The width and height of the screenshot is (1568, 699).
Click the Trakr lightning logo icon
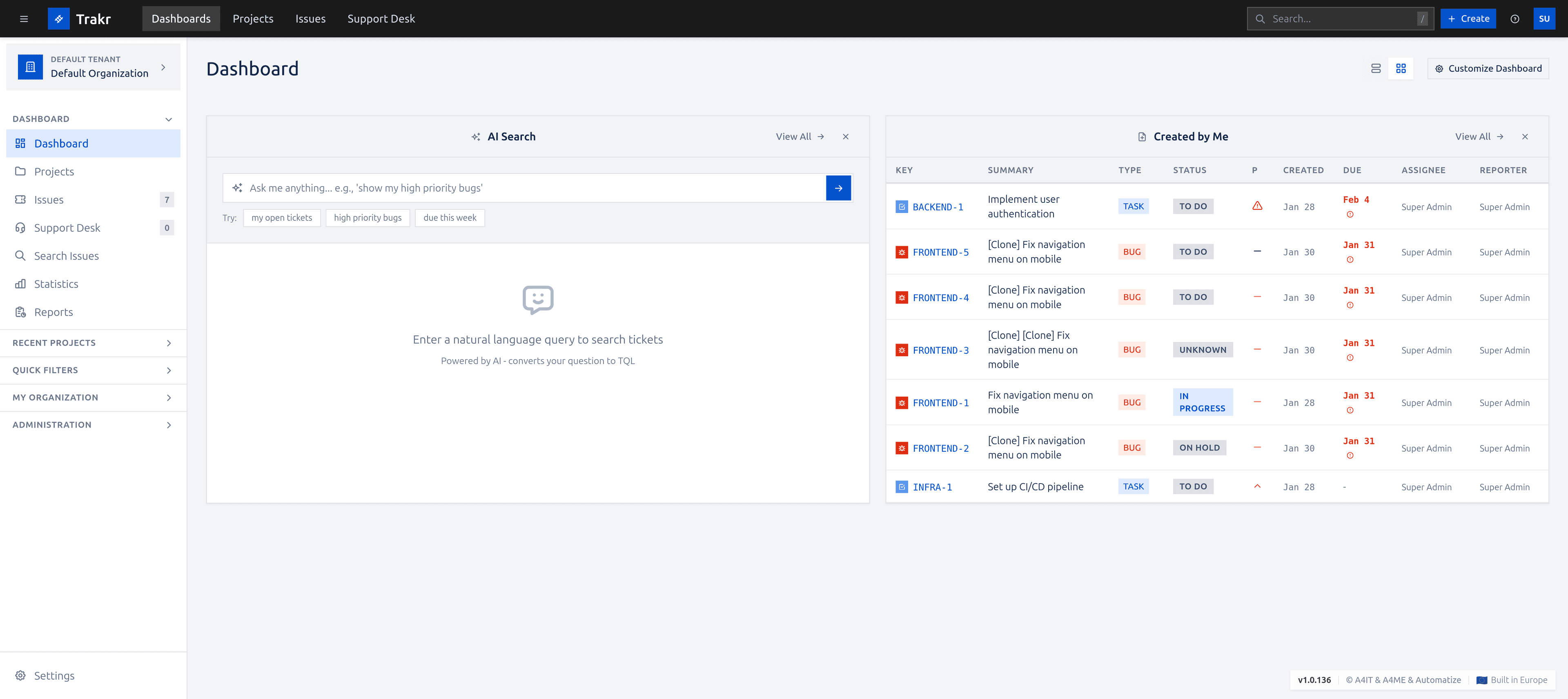58,18
